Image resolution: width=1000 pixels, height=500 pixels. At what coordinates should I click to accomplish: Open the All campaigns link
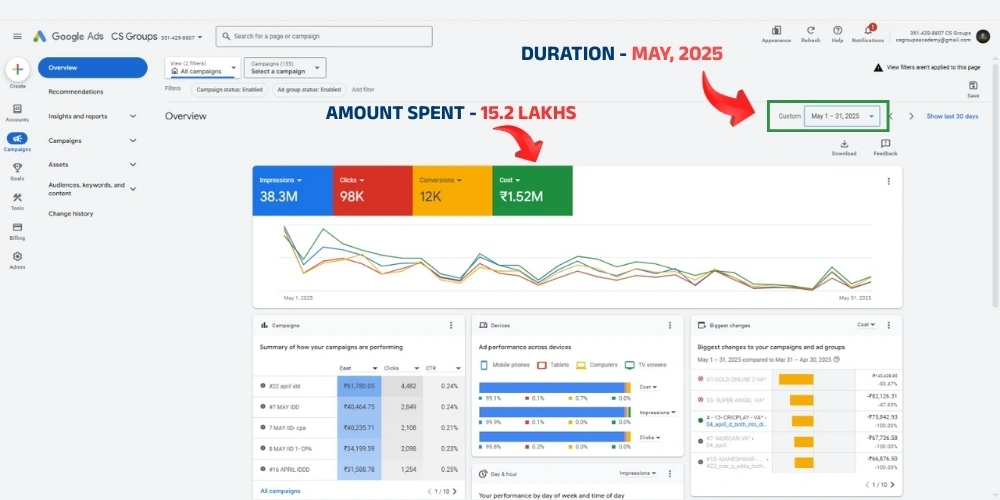(x=278, y=491)
